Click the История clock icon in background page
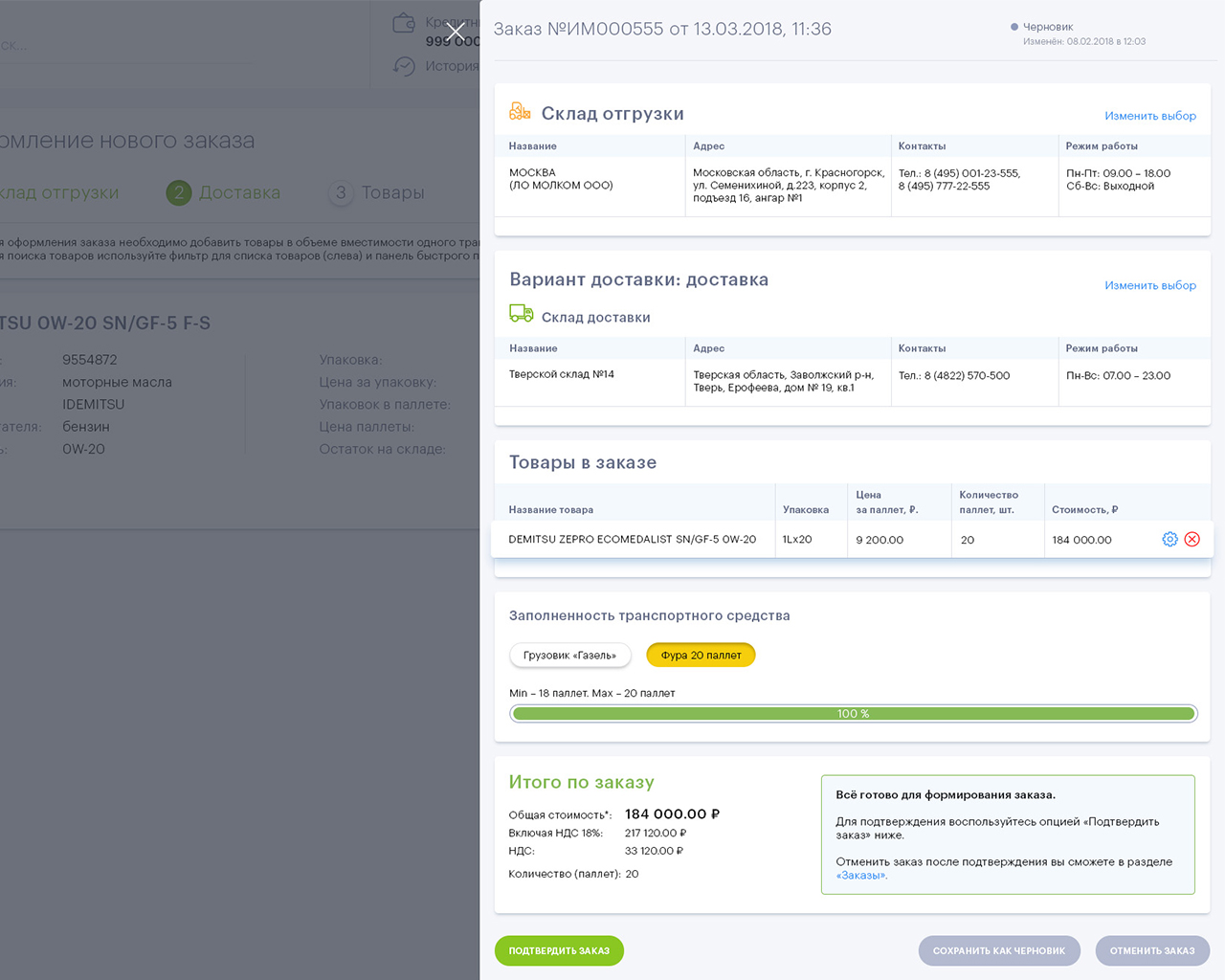 point(405,66)
